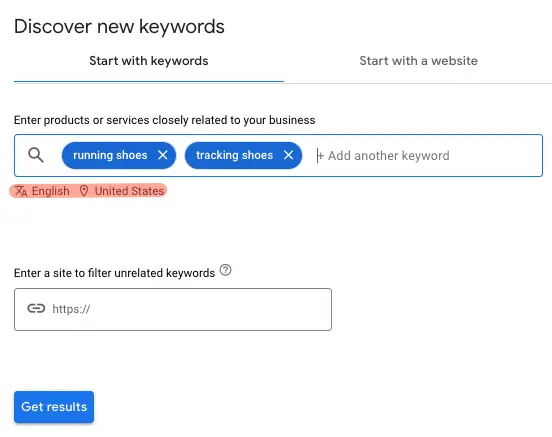Screen dimensions: 552x437
Task: Click the Enter products or services label
Action: pos(164,120)
